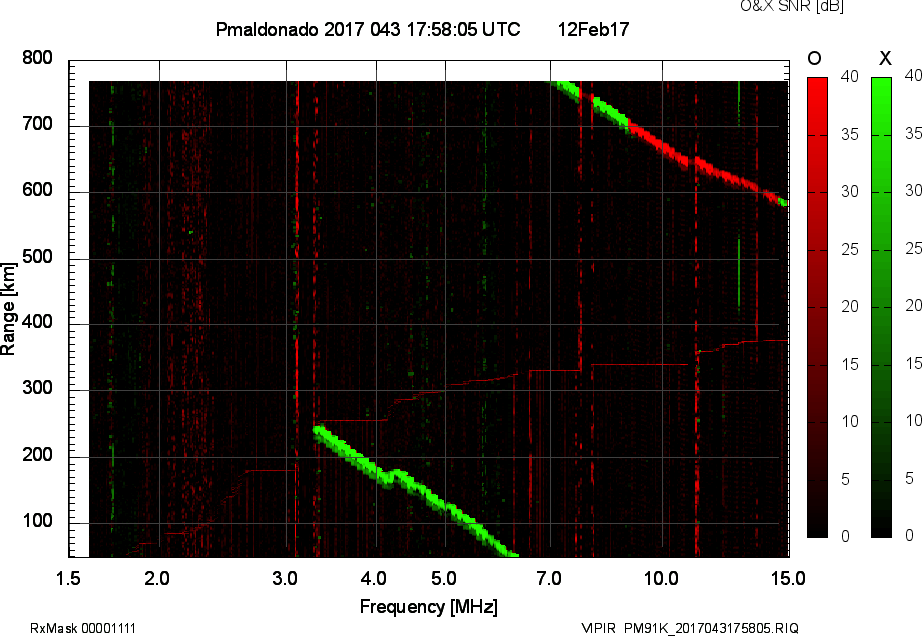Click the 'Range [km]' axis label
The image size is (922, 636).
pyautogui.click(x=8, y=309)
